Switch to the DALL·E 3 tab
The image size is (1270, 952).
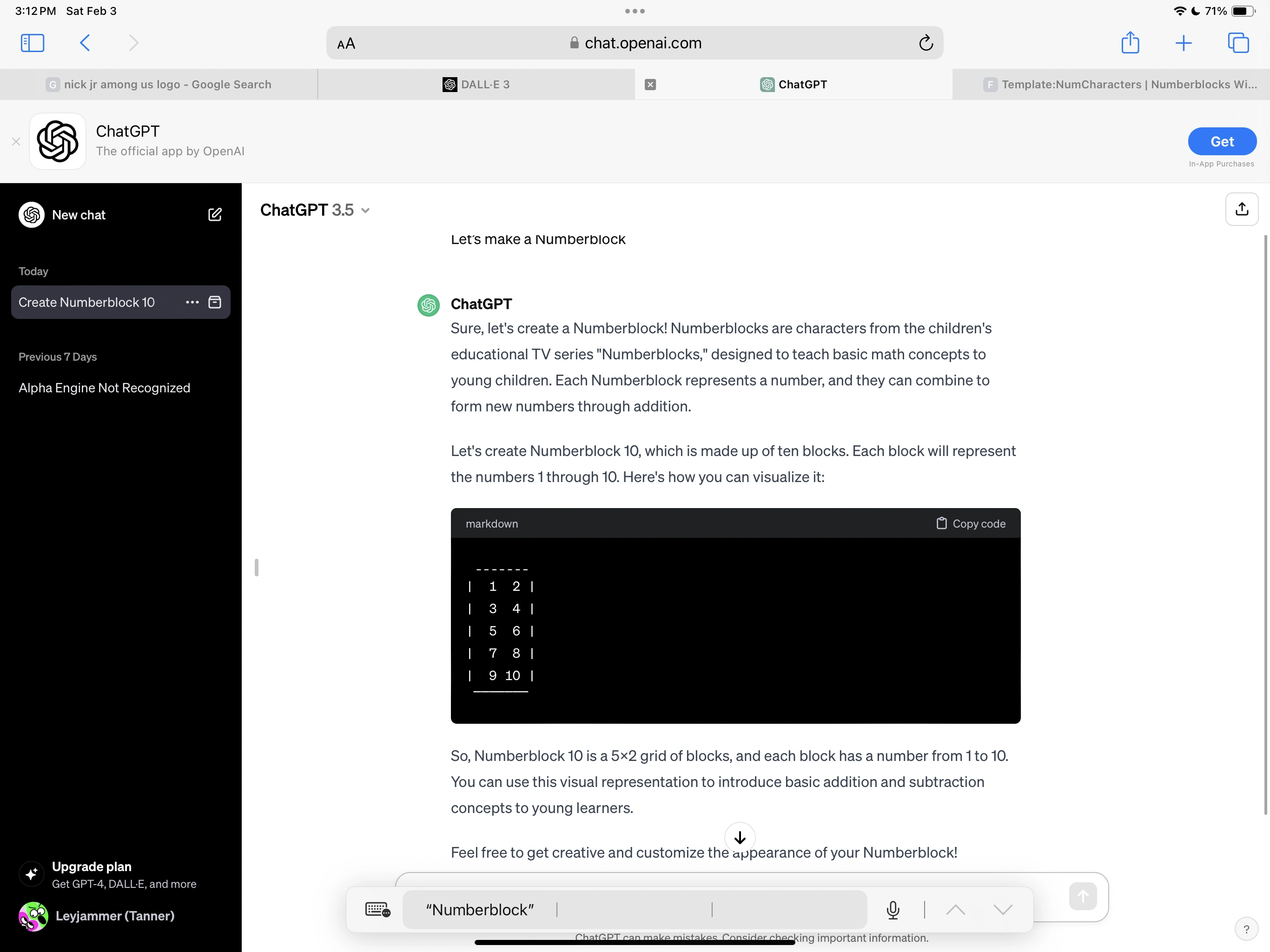pos(476,85)
